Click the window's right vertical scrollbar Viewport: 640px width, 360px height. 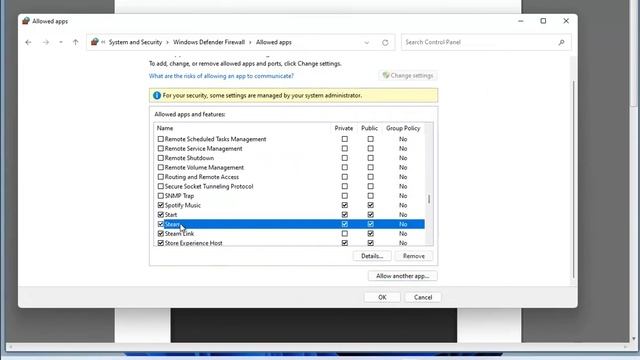(573, 180)
